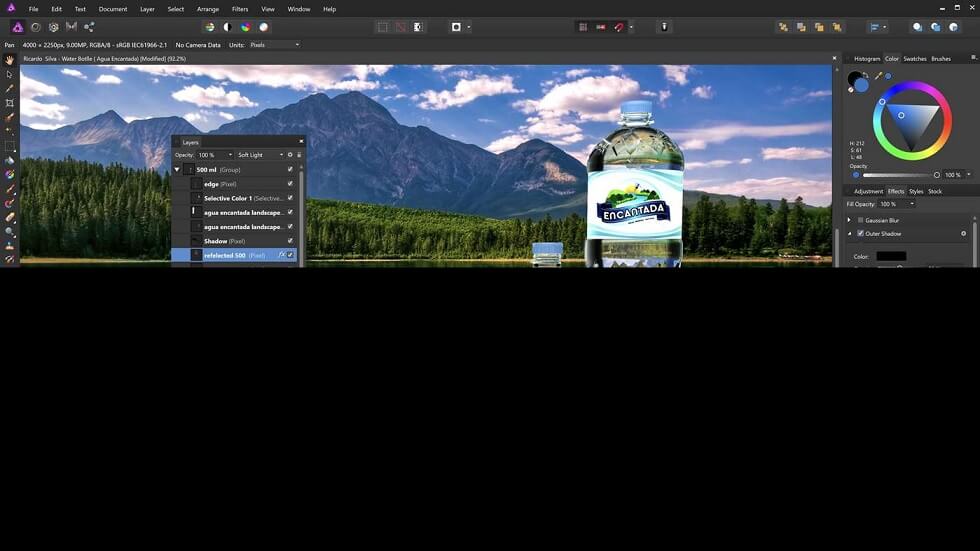Adjust the color Opacity slider
The height and width of the screenshot is (551, 980).
[x=900, y=175]
